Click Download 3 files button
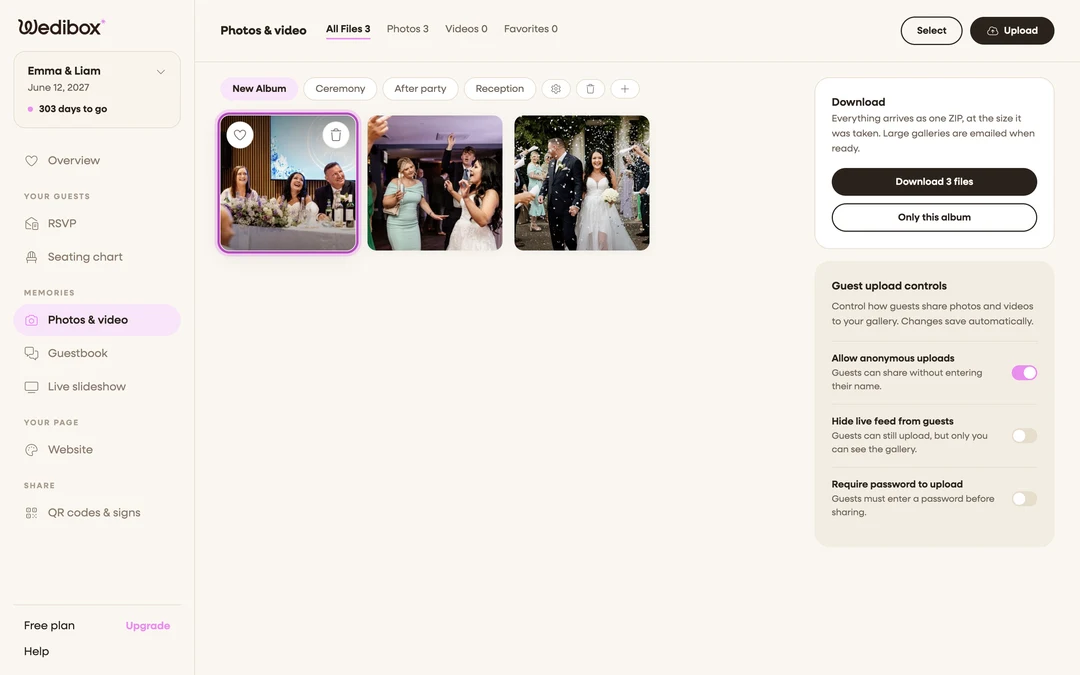The width and height of the screenshot is (1080, 675). click(934, 182)
